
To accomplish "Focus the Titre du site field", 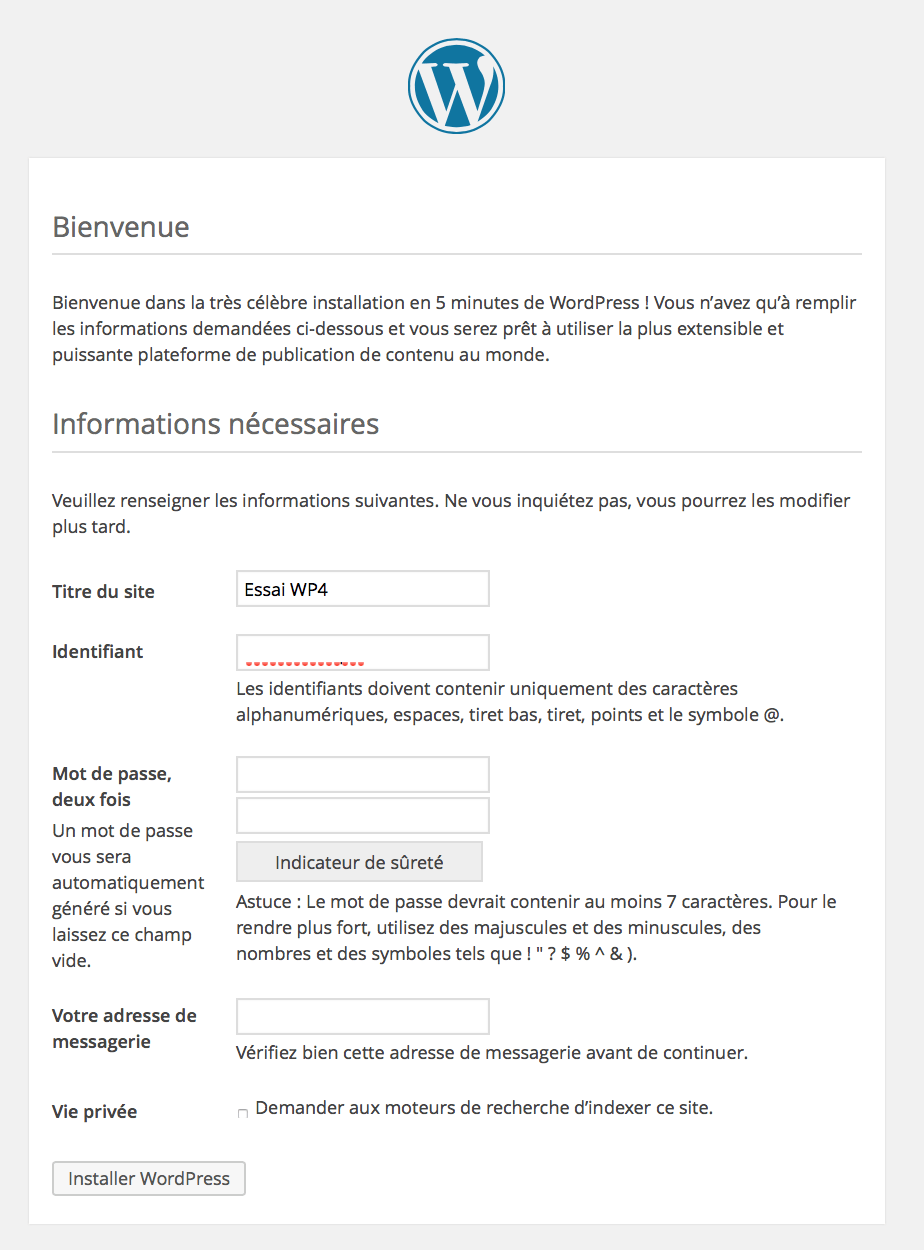I will (x=362, y=589).
